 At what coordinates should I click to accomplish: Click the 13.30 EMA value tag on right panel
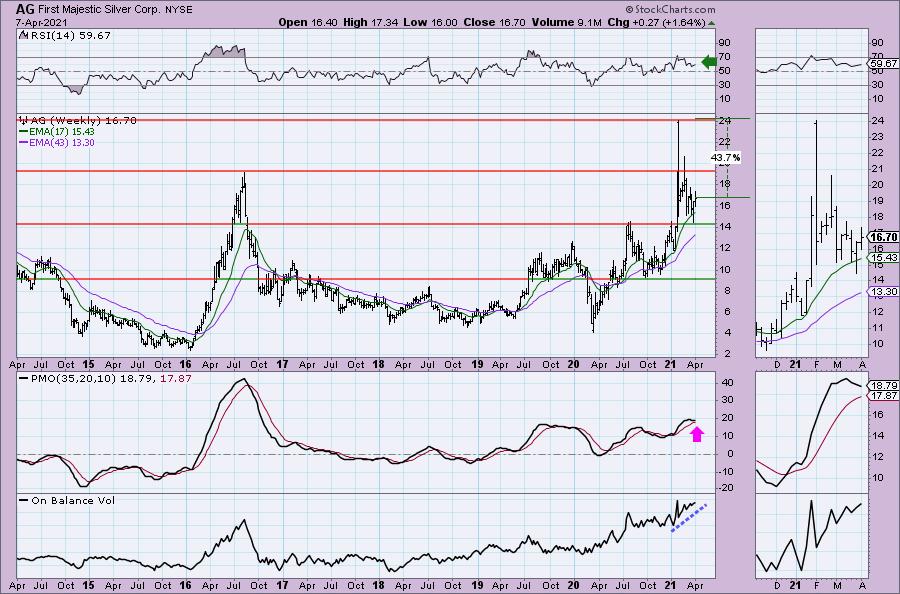pyautogui.click(x=884, y=292)
